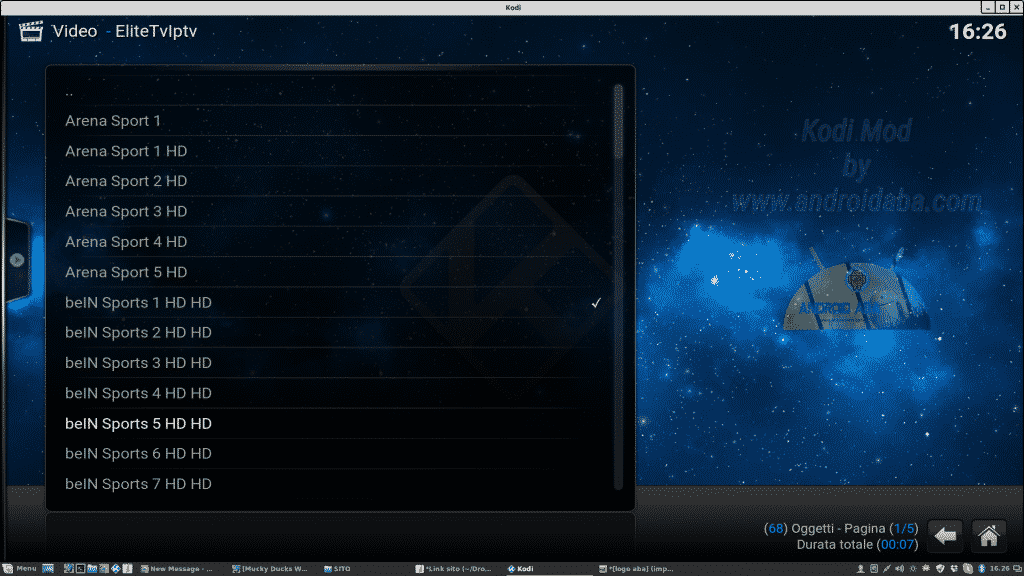
Task: Click the terminal launcher in taskbar
Action: click(80, 569)
